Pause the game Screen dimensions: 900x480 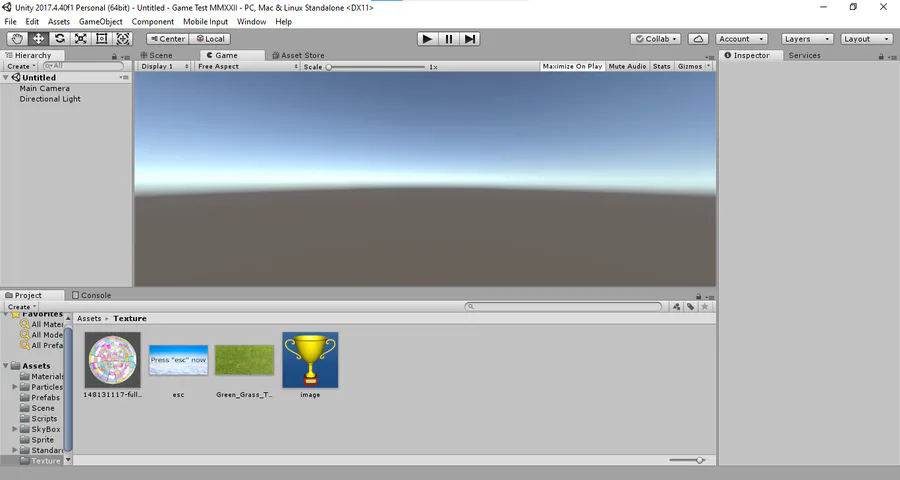[x=448, y=38]
